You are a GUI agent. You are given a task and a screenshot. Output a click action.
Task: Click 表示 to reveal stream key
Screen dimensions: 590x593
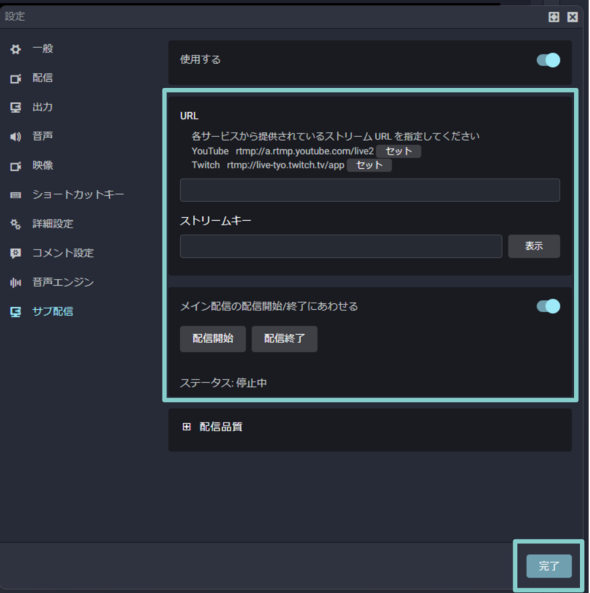(534, 247)
